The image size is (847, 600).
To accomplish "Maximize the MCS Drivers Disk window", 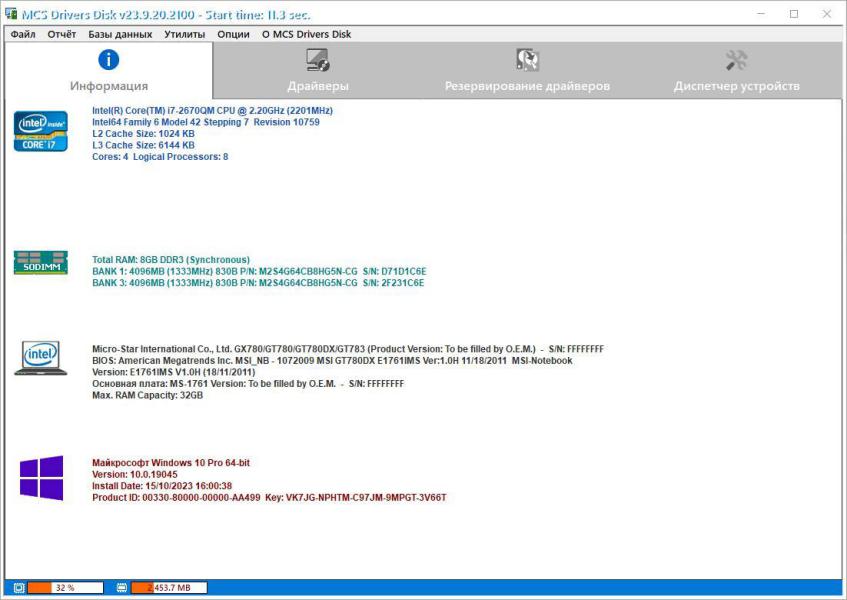I will point(794,14).
